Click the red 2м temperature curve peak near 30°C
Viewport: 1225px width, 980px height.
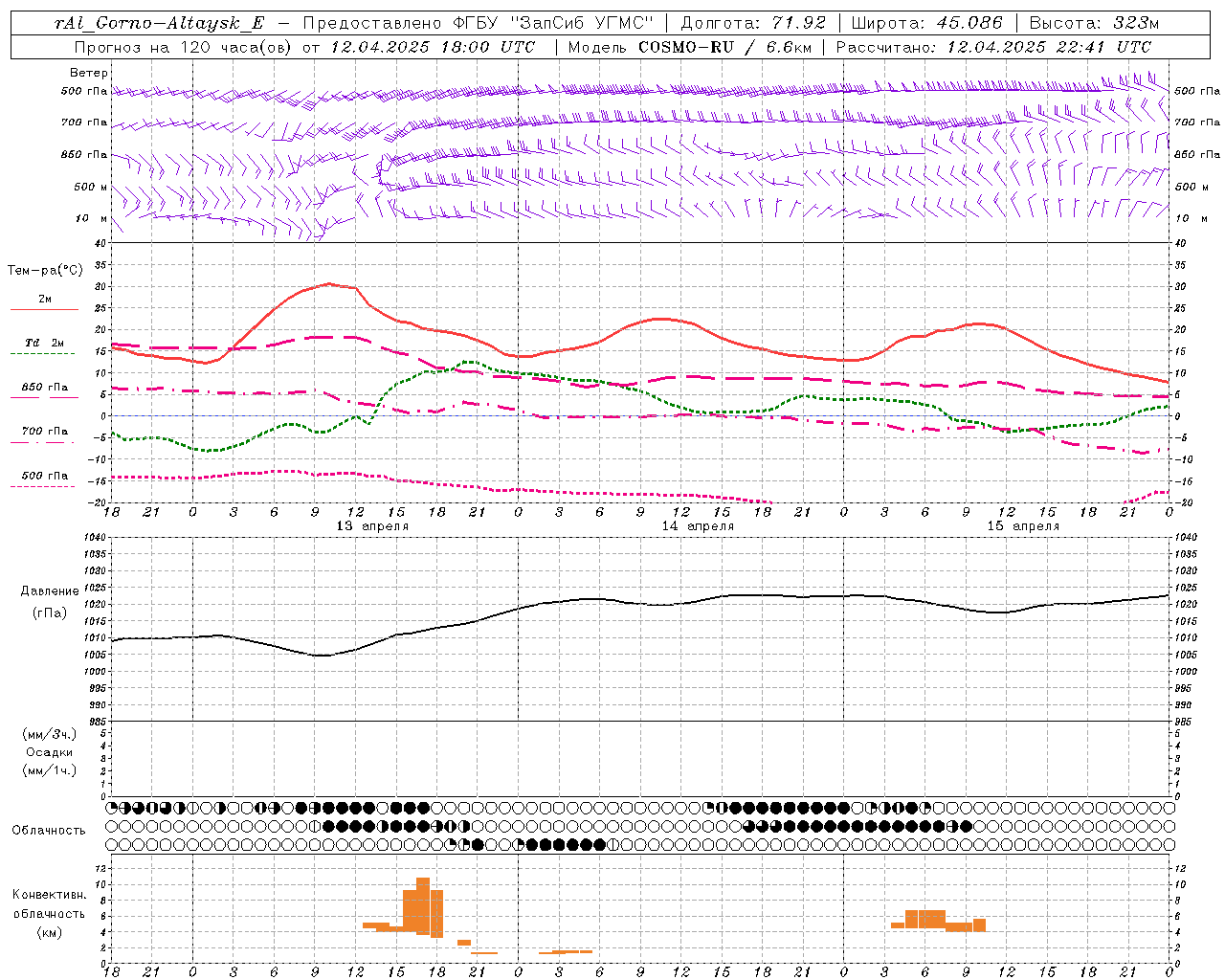click(328, 283)
